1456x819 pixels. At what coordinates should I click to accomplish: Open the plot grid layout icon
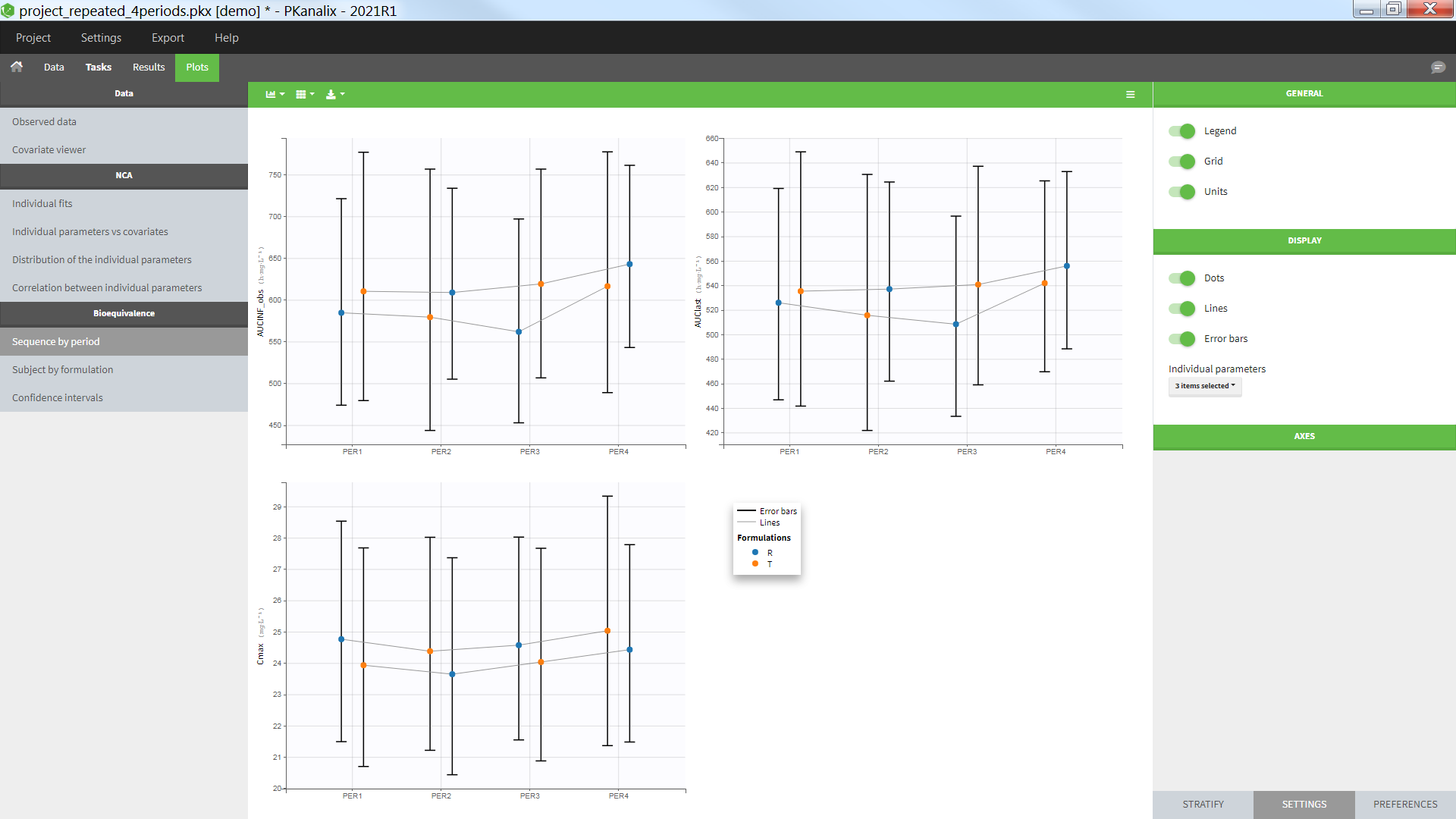pyautogui.click(x=305, y=94)
